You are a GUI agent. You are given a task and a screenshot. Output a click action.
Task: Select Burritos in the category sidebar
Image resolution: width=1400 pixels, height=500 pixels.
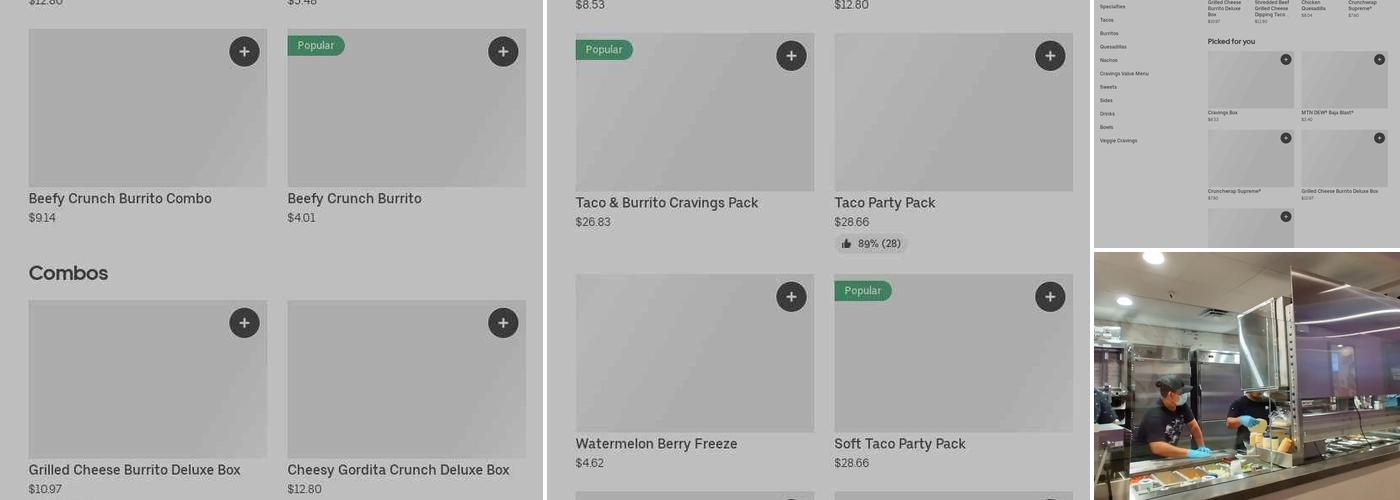1109,33
